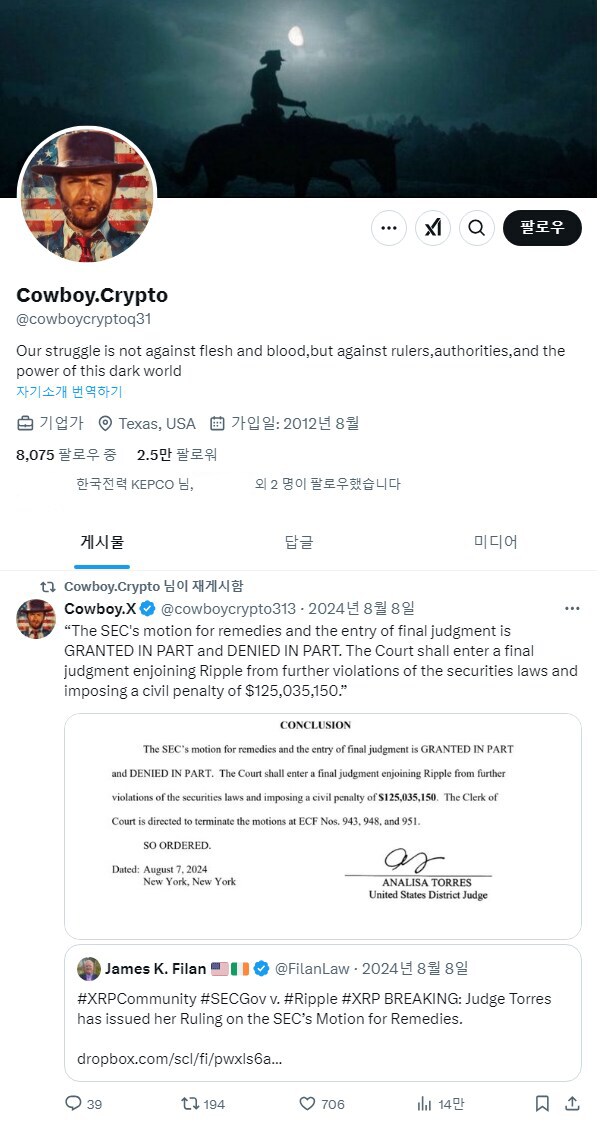This screenshot has height=1122, width=600.
Task: Open the search panel on the profile
Action: pyautogui.click(x=477, y=228)
